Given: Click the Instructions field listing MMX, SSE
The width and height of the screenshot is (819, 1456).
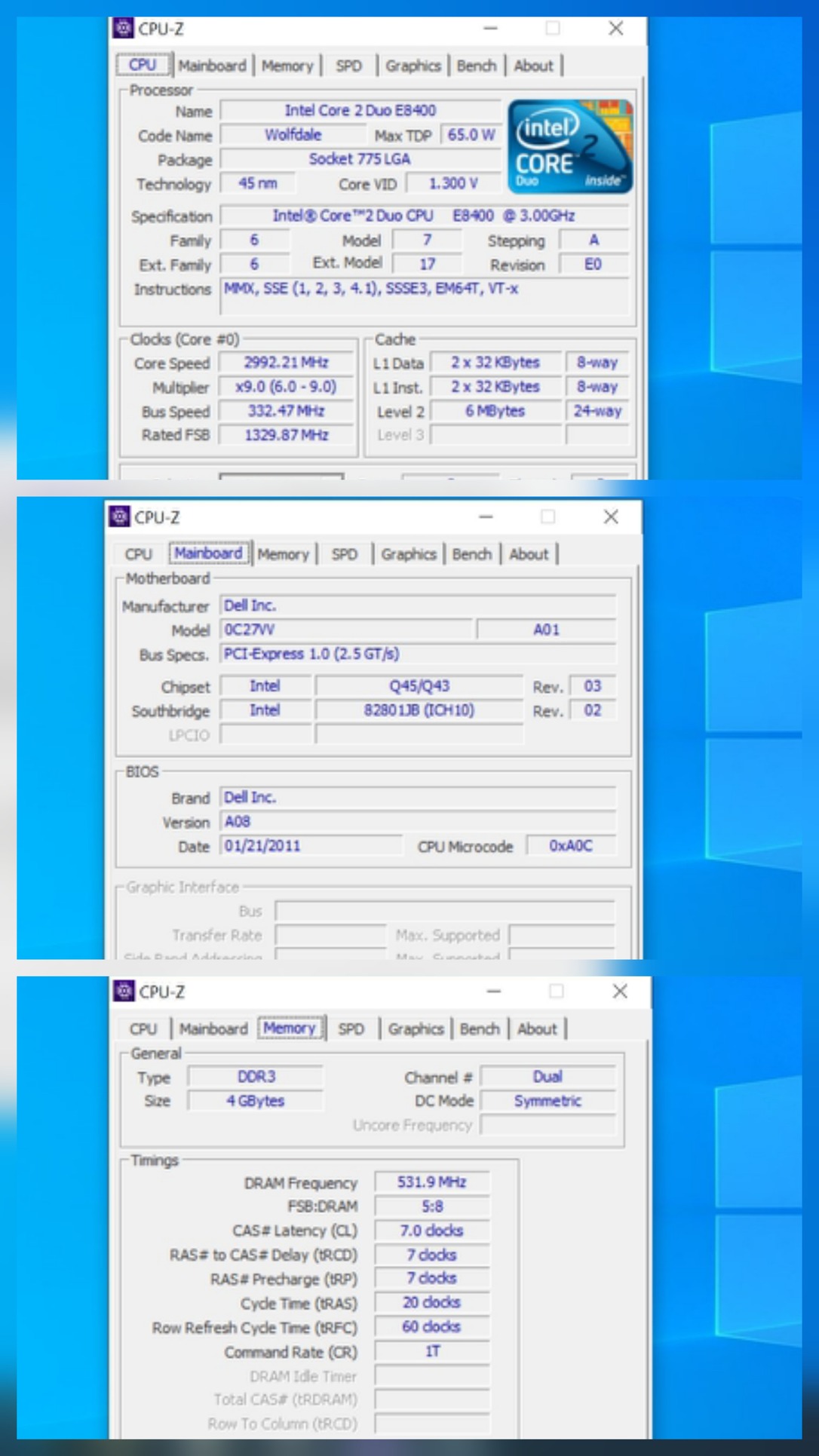Looking at the screenshot, I should pos(425,296).
